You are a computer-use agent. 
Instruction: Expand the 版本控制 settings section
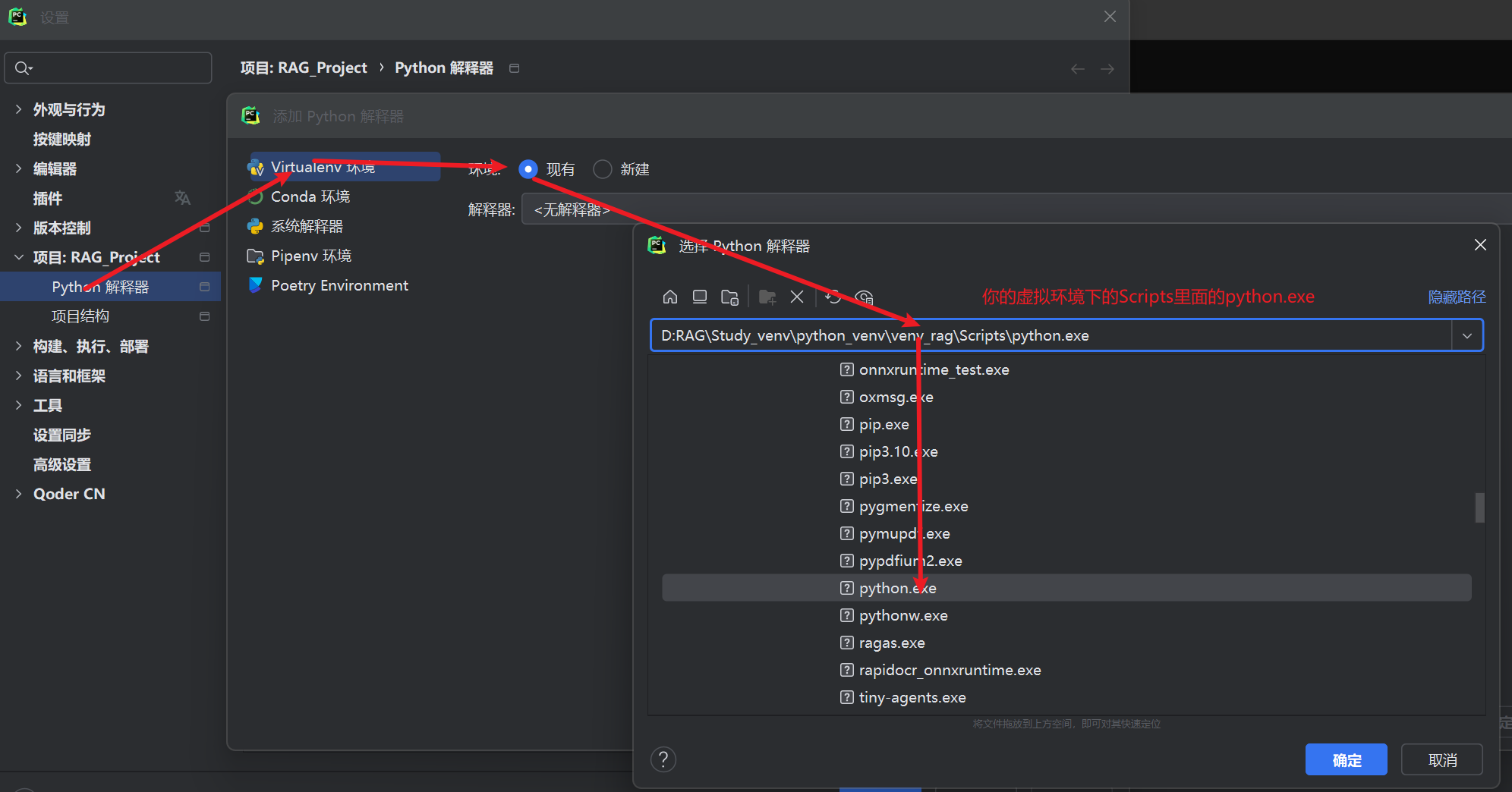[x=18, y=228]
